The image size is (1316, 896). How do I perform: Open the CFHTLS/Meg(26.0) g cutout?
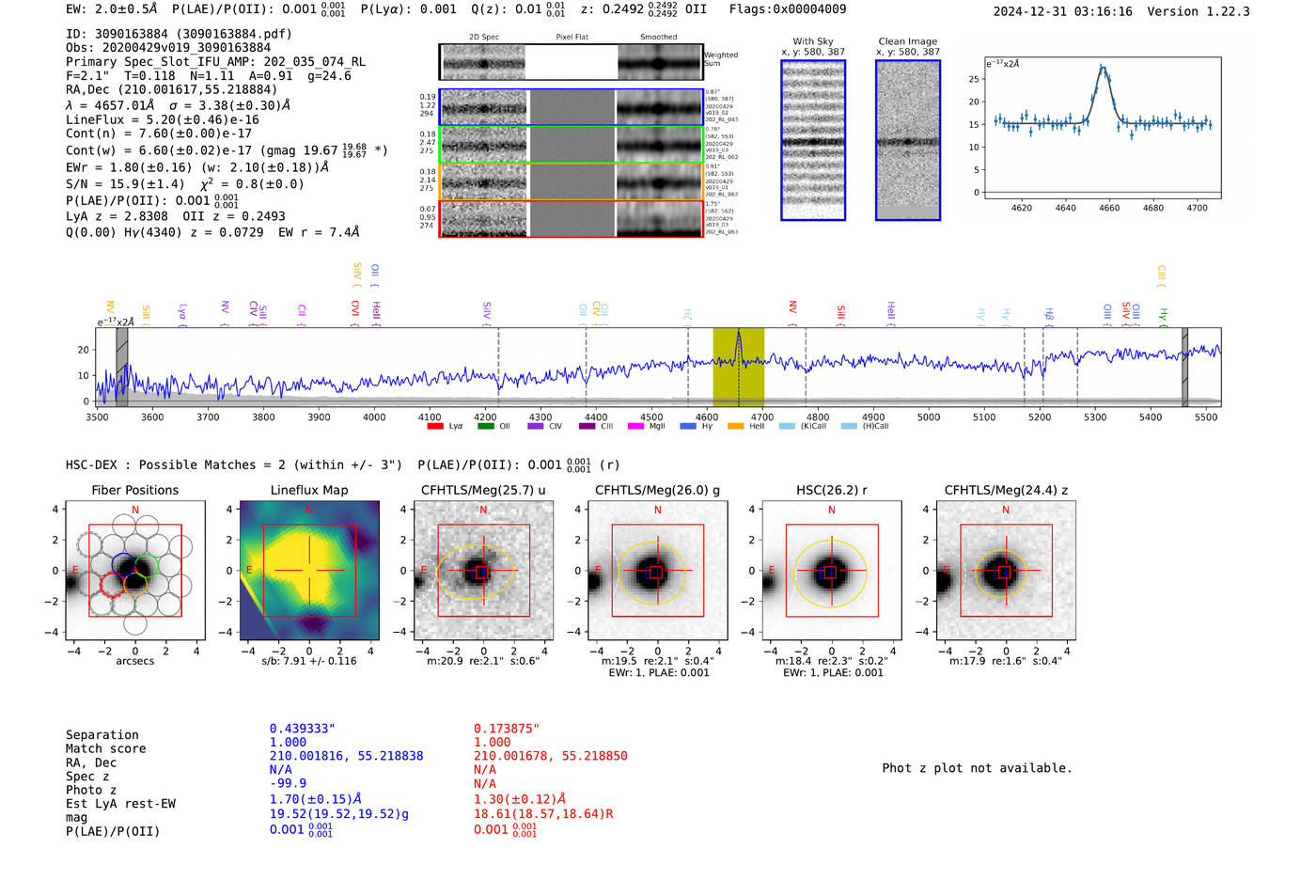[658, 571]
